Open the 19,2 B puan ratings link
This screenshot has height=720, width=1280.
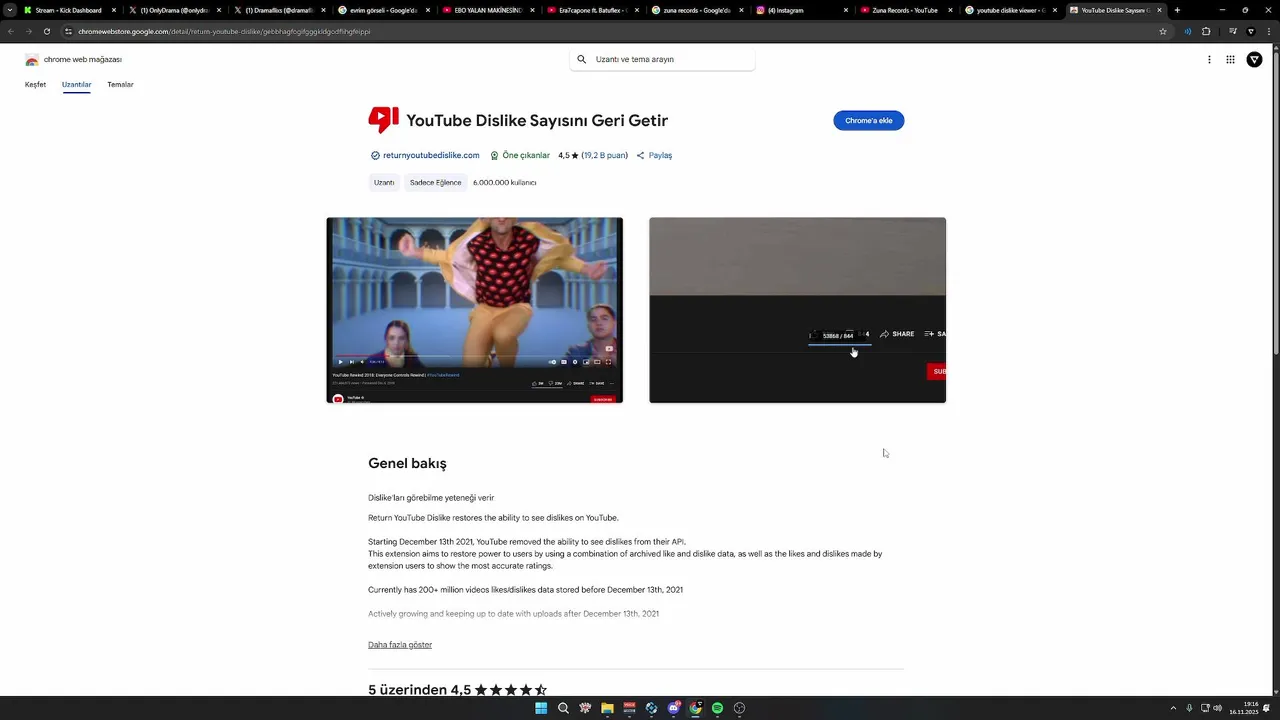[604, 155]
